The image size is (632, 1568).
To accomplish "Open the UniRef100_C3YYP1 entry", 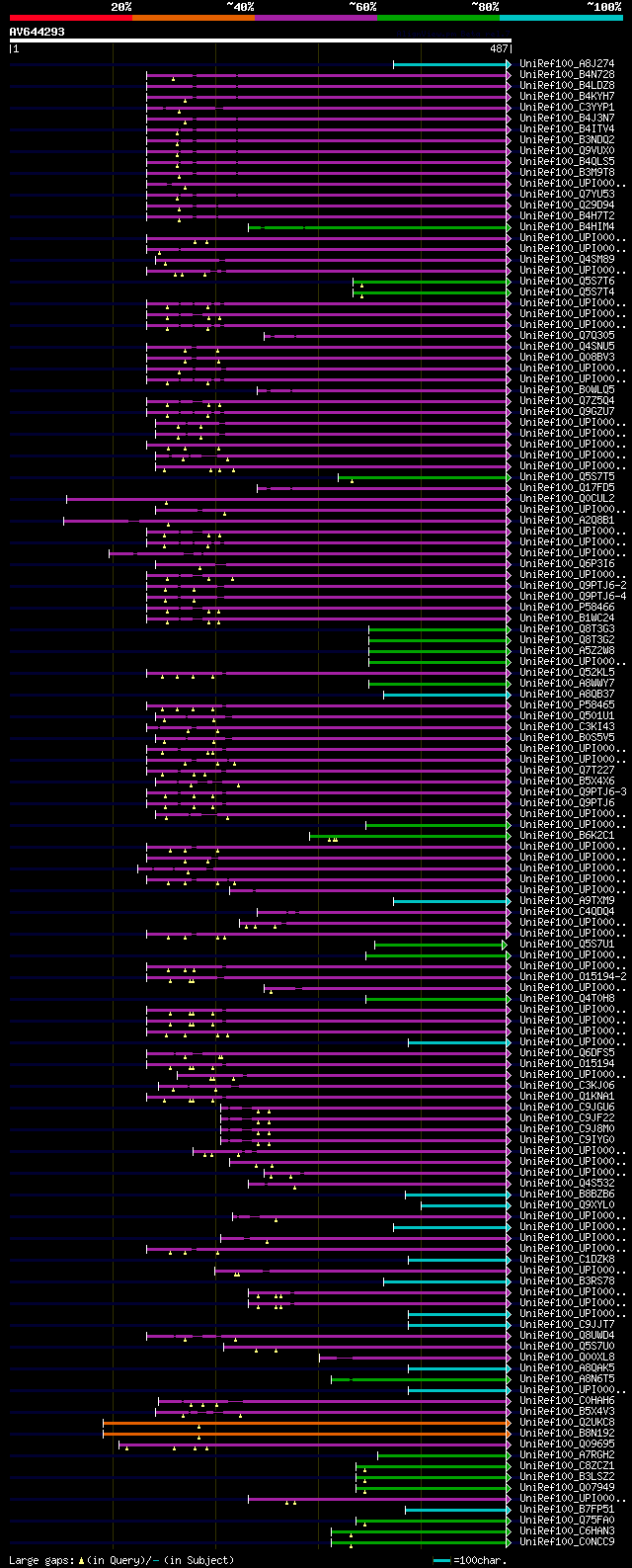I will tap(567, 108).
